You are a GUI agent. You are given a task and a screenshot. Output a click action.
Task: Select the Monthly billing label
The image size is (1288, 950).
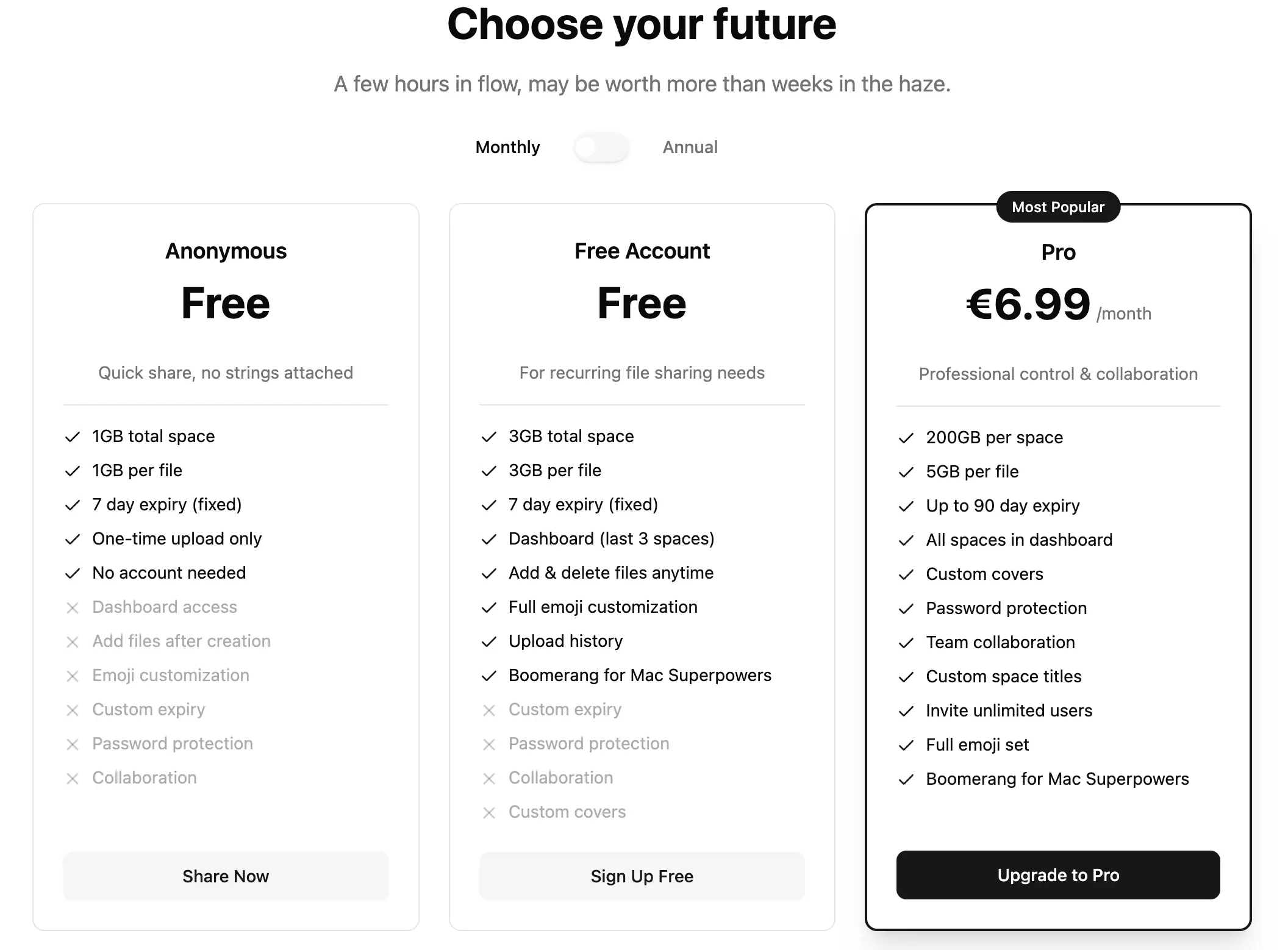[507, 148]
